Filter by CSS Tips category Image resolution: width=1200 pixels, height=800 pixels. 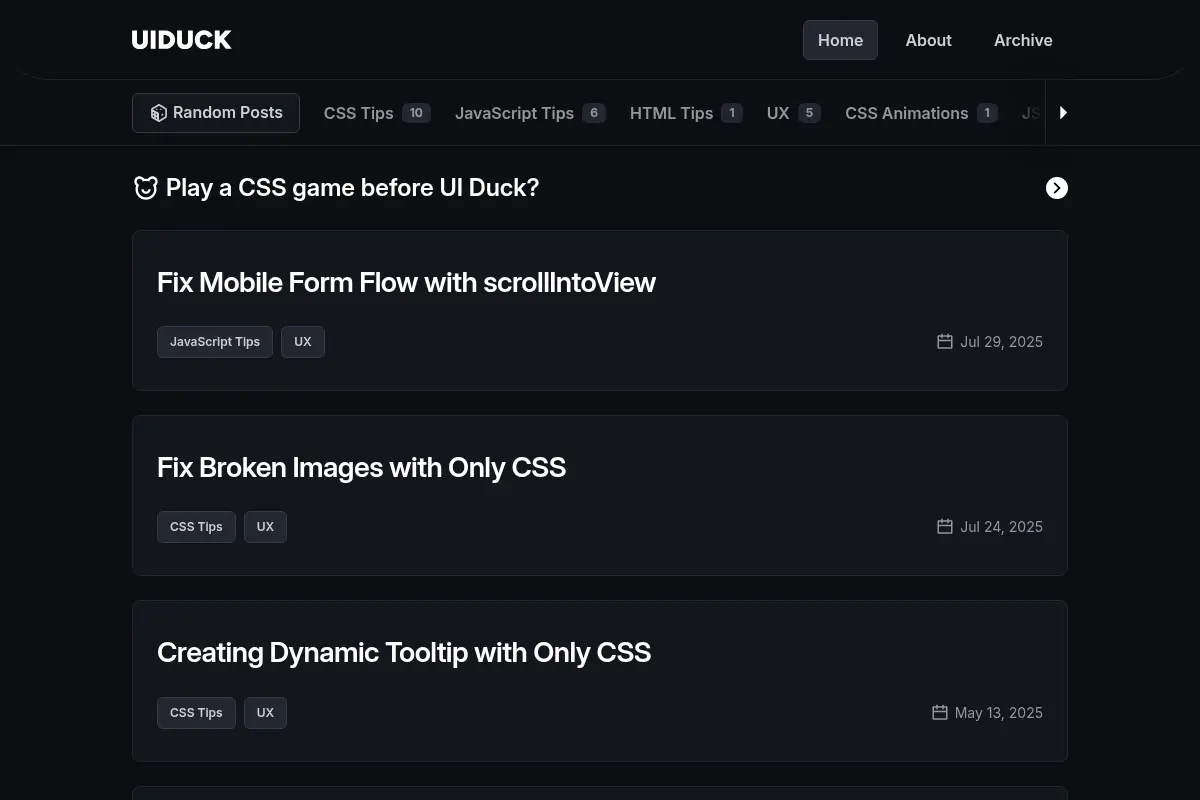[x=377, y=113]
